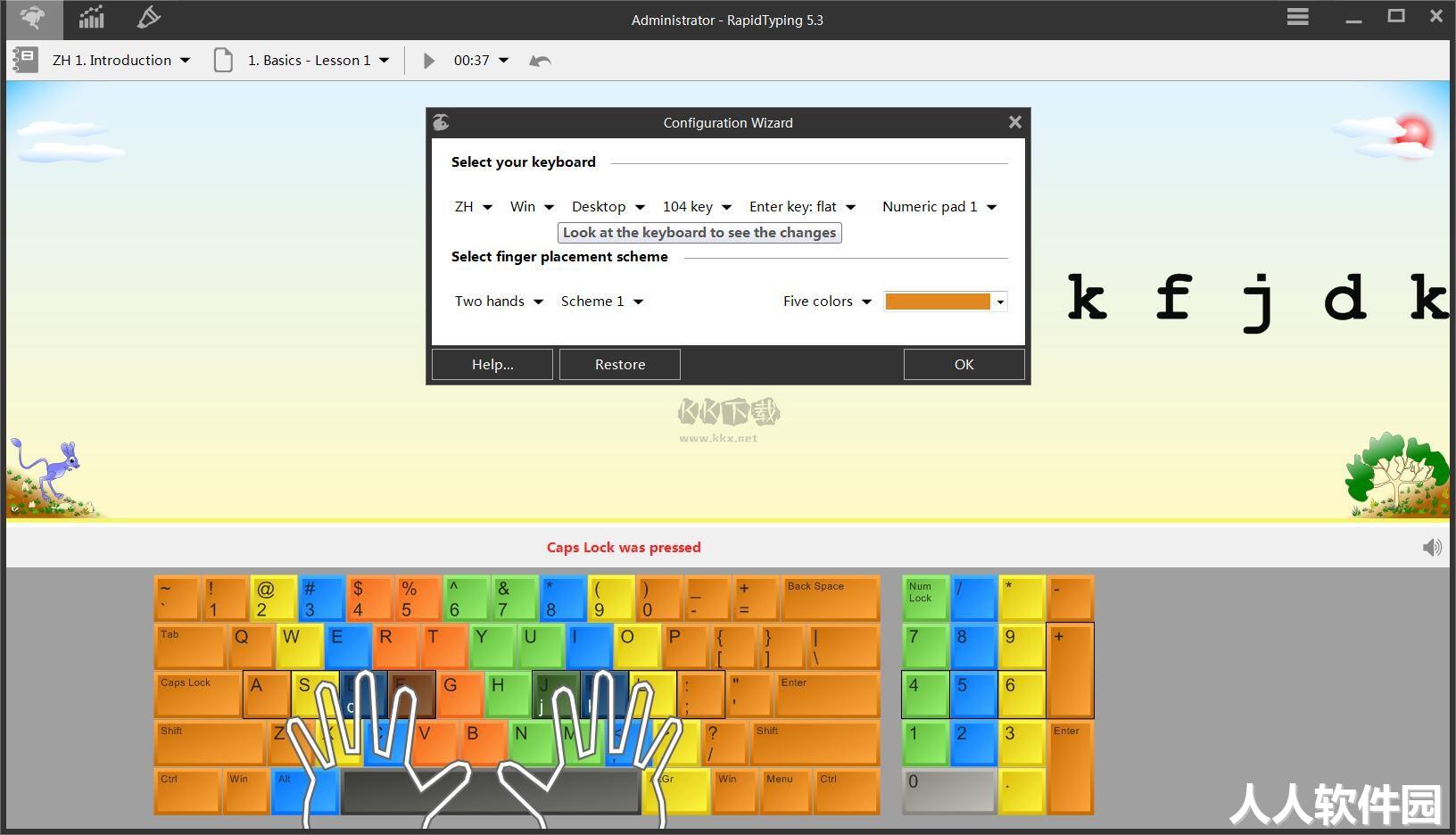The width and height of the screenshot is (1456, 835).
Task: Click the orange color swatch picker
Action: [x=946, y=302]
